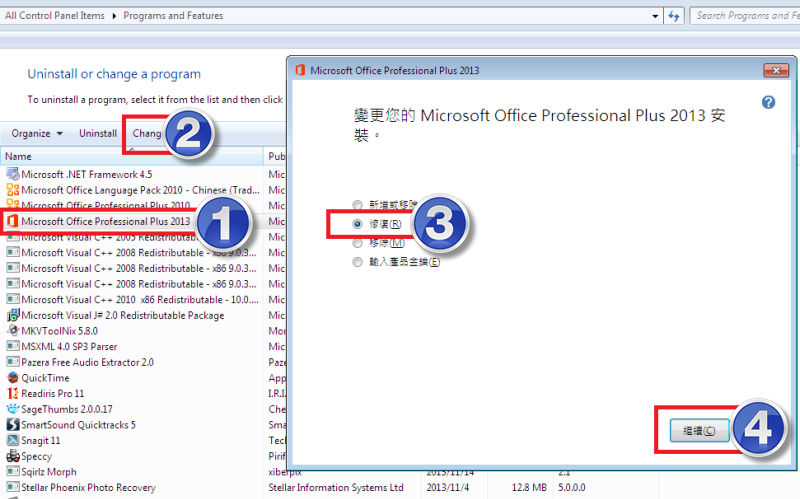This screenshot has height=499, width=800.
Task: Click the 2013/11/4 install date cell
Action: click(x=447, y=488)
